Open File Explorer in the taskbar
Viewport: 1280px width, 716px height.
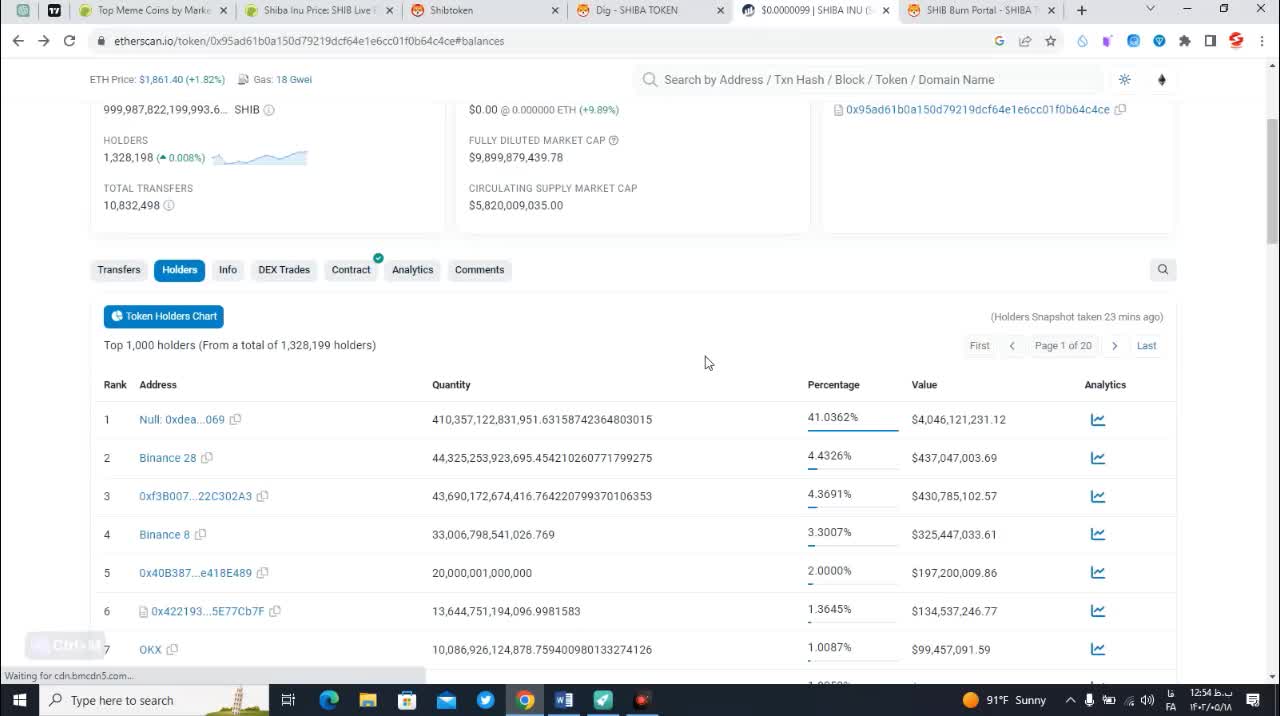pos(368,700)
